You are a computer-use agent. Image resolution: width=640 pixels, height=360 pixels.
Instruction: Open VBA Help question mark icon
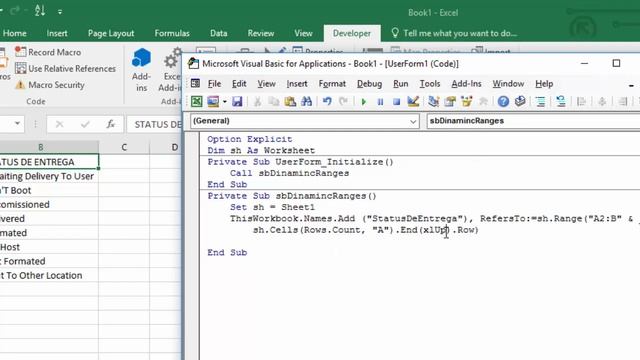pyautogui.click(x=503, y=101)
